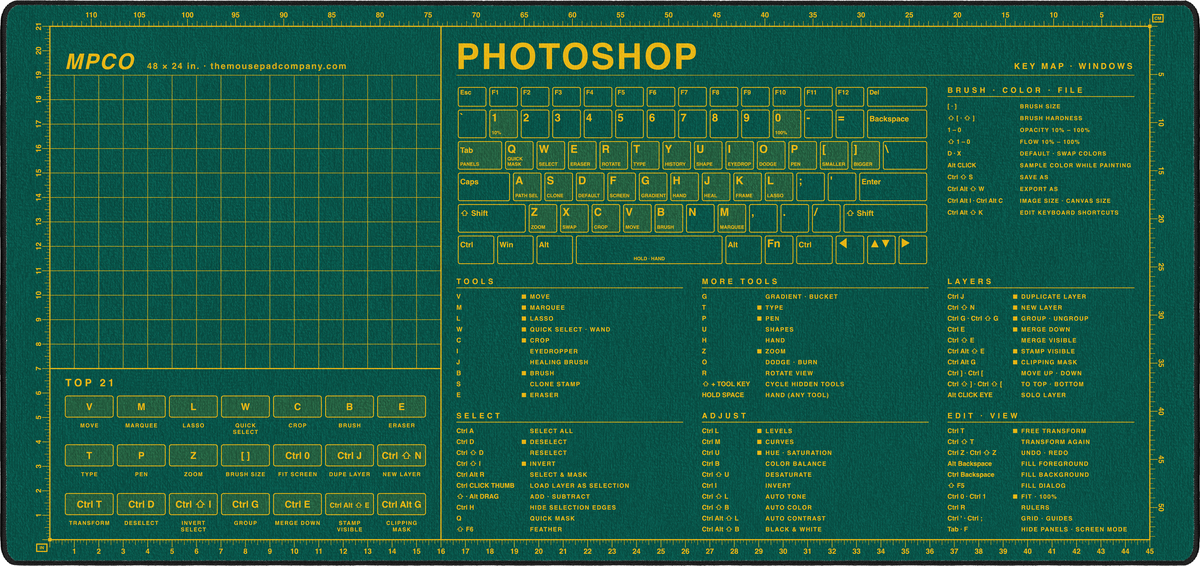Click the A key labeled PATH SEL

click(x=527, y=187)
